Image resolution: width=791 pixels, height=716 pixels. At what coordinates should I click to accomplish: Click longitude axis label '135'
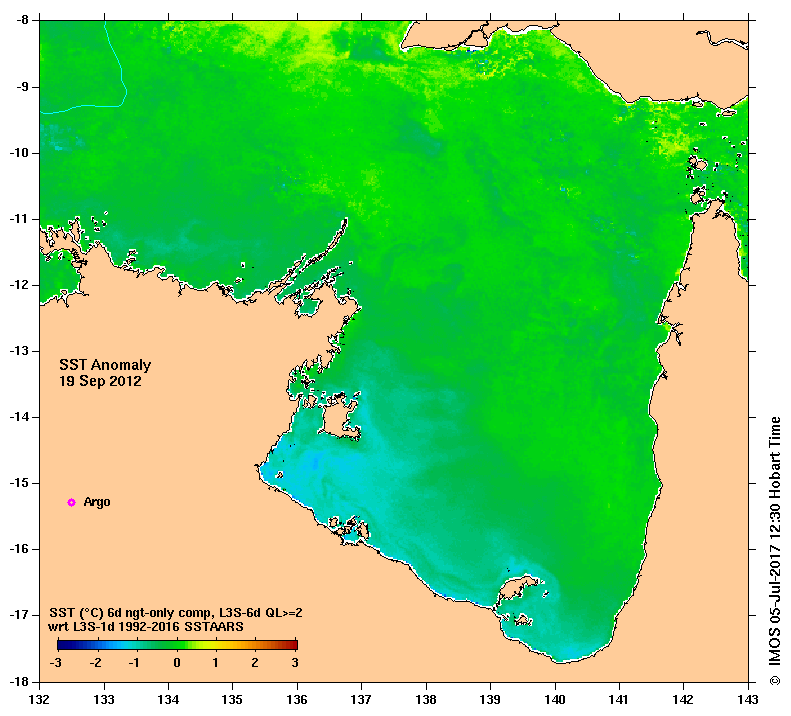233,699
